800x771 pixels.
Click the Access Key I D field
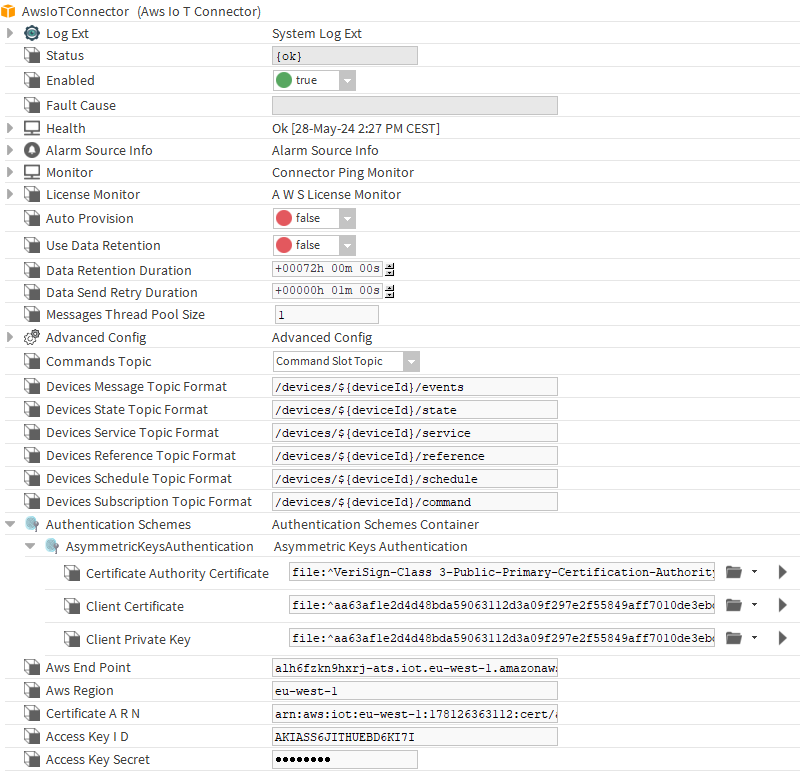pos(415,736)
